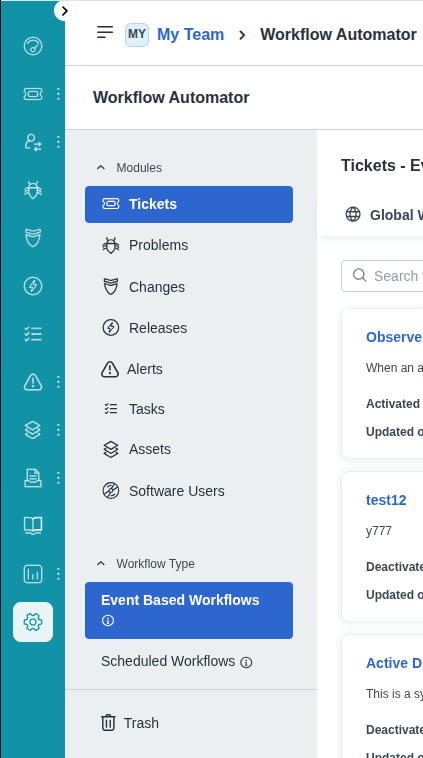Select Tickets module
The height and width of the screenshot is (758, 423).
tap(189, 204)
